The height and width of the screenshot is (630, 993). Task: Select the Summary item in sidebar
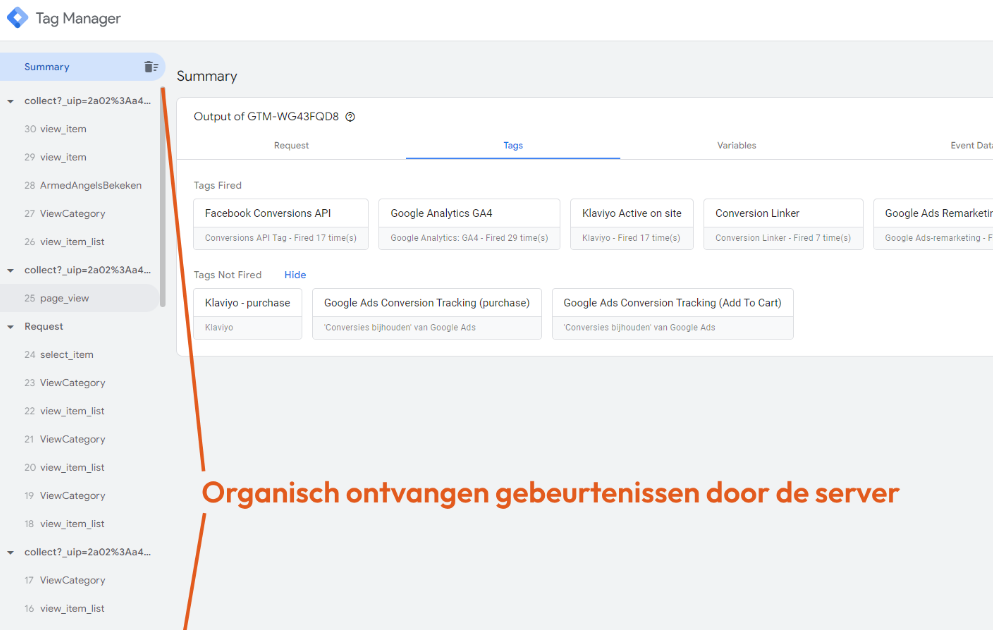point(47,67)
